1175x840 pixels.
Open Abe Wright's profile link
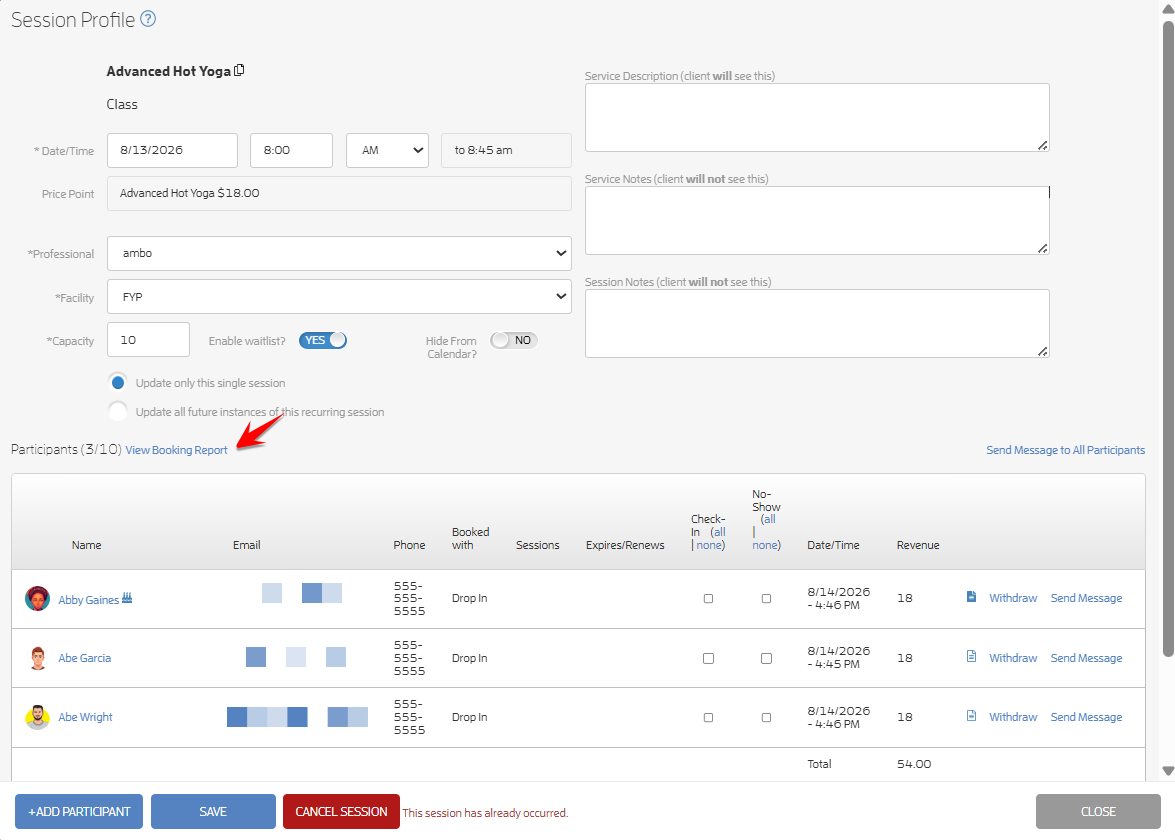coord(85,717)
